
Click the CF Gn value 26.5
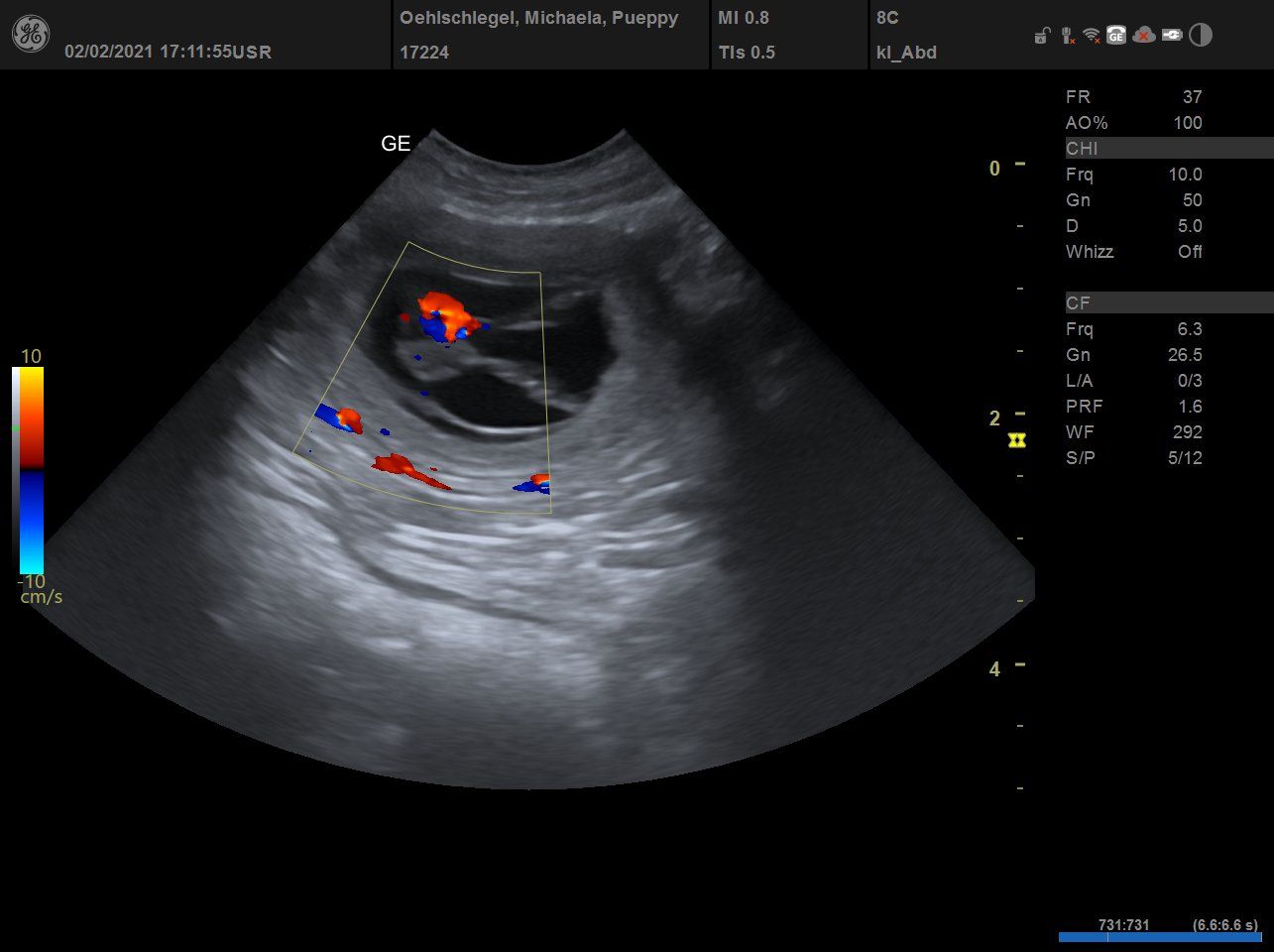point(1185,355)
